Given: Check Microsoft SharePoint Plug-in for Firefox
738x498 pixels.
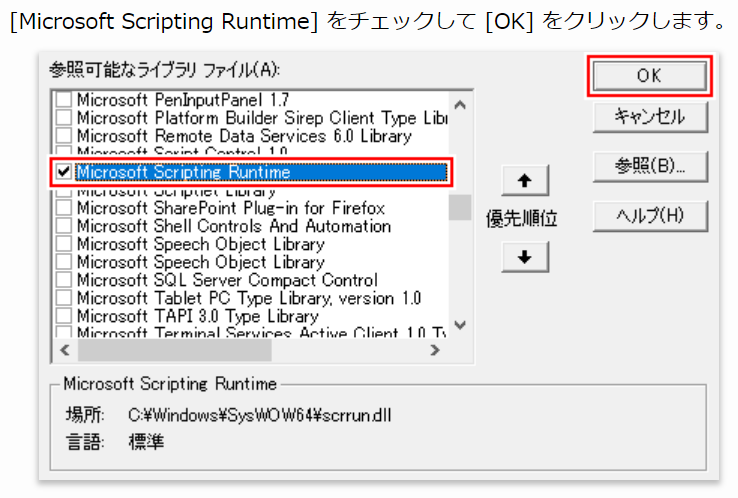Looking at the screenshot, I should click(64, 208).
